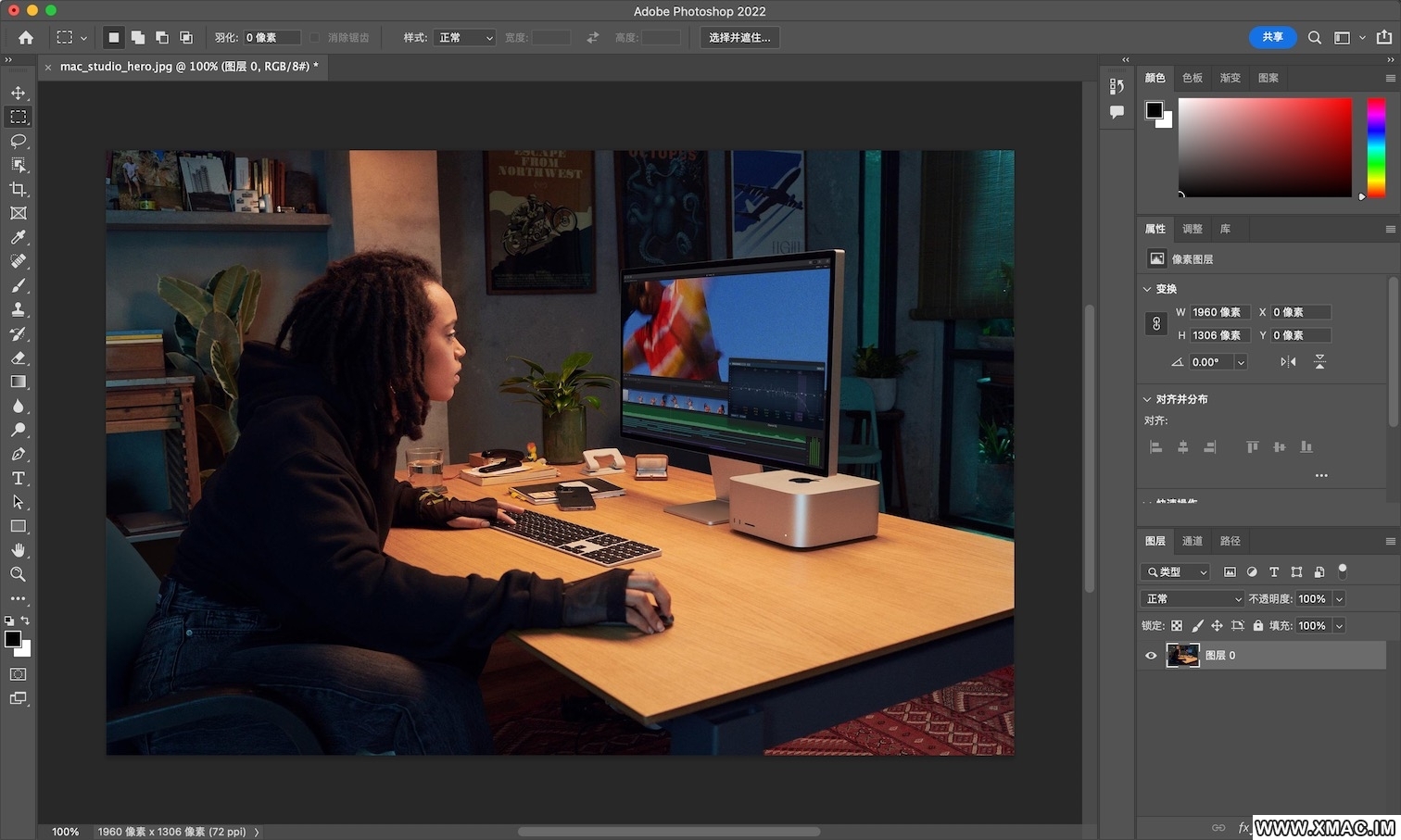Open the 色板 swatches tab

pos(1193,78)
